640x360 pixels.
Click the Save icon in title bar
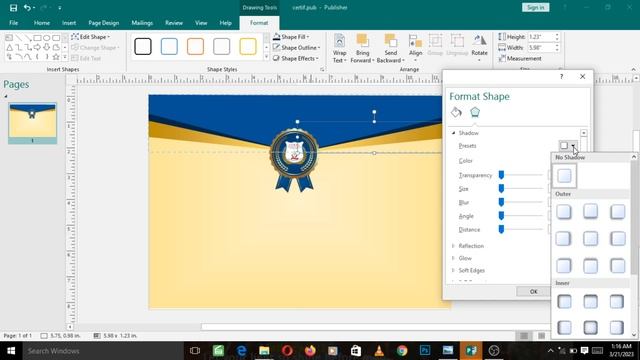(x=13, y=8)
